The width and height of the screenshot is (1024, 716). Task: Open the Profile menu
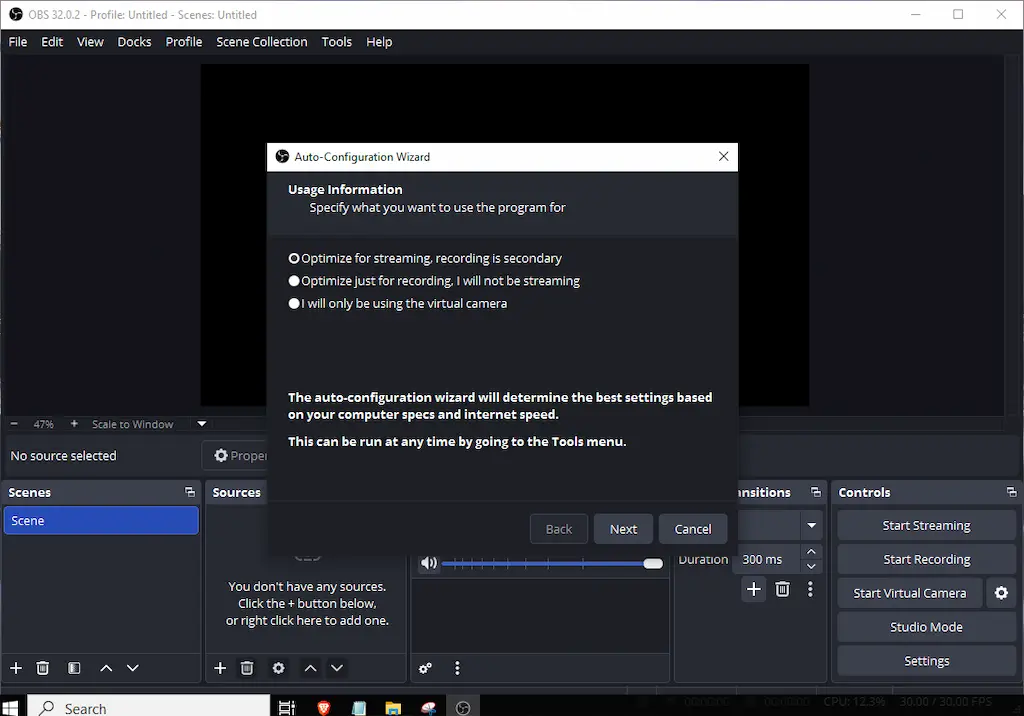[x=184, y=42]
